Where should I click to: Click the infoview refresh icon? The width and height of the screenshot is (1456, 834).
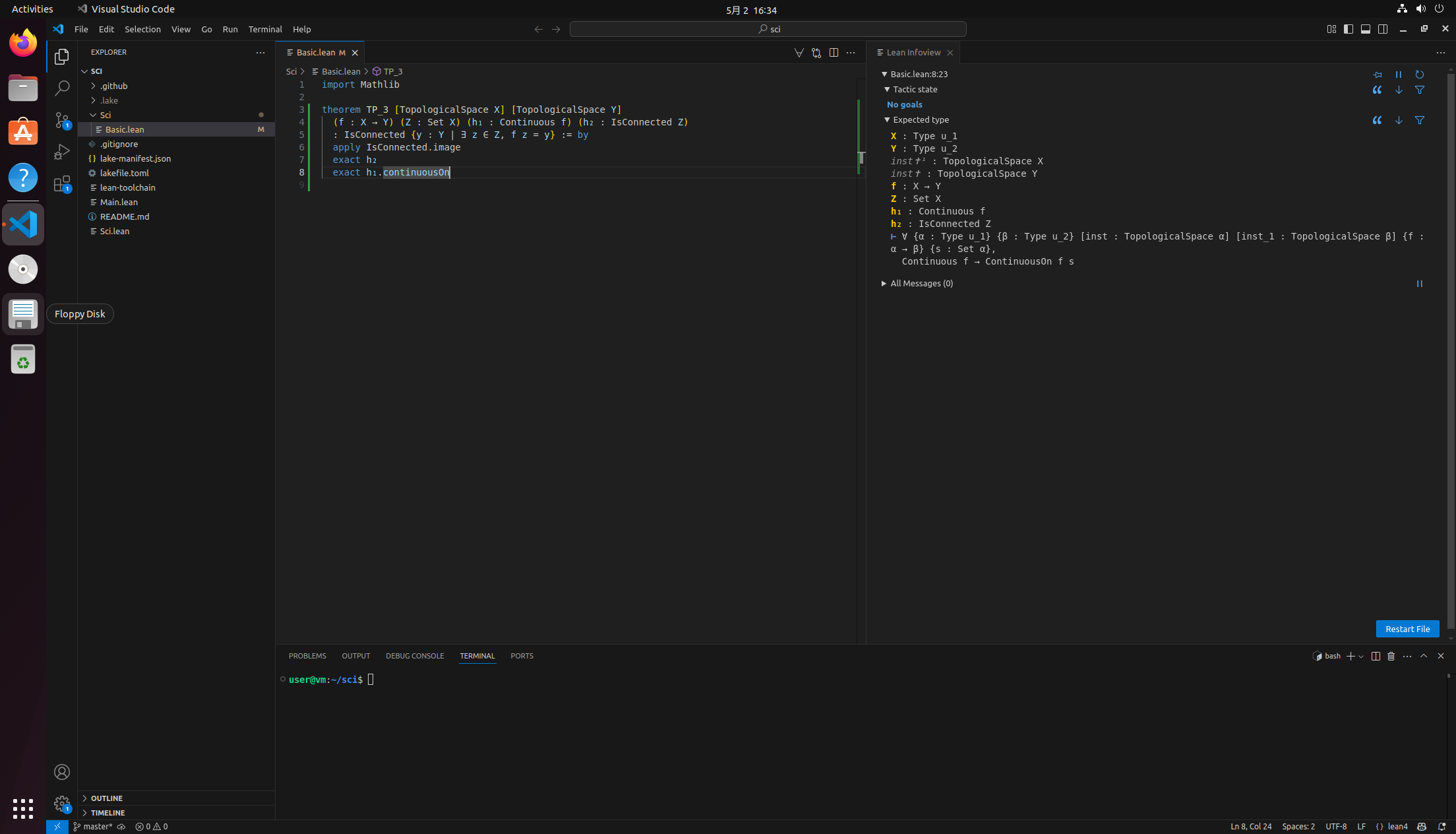1420,75
